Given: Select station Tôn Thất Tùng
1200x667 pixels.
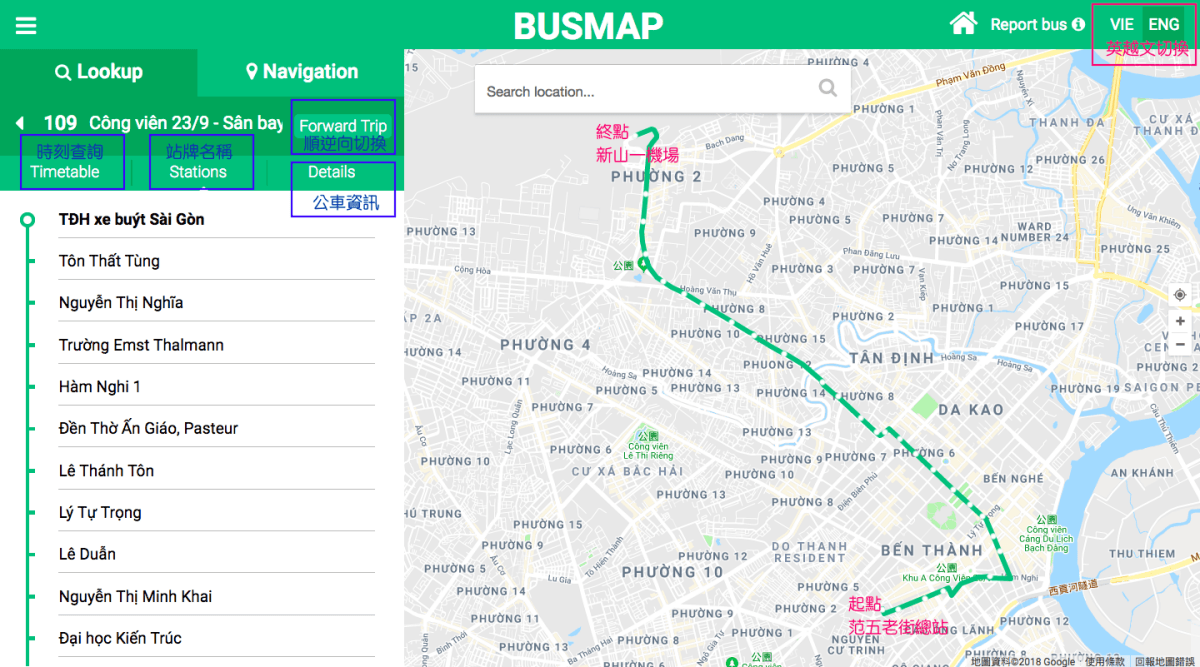Looking at the screenshot, I should (217, 261).
